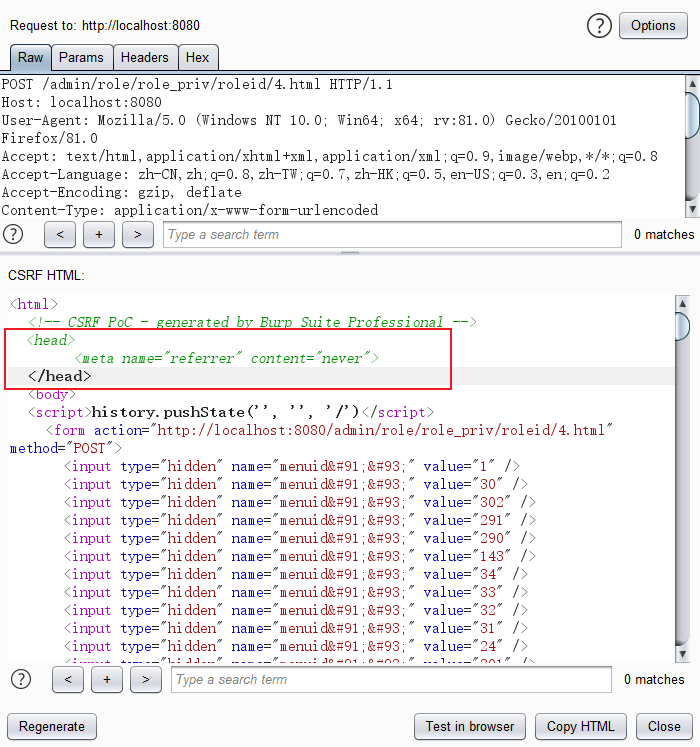This screenshot has height=747, width=700.
Task: Click the opening <html> tag line
Action: 33,304
